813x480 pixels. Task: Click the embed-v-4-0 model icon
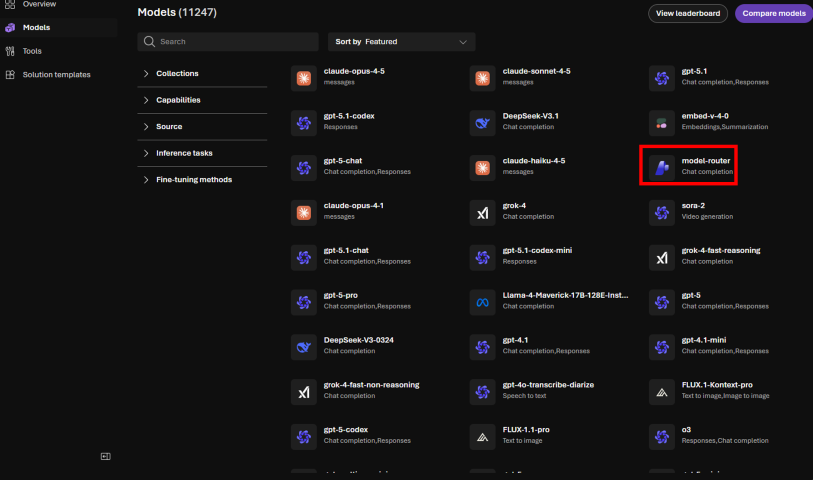(661, 122)
